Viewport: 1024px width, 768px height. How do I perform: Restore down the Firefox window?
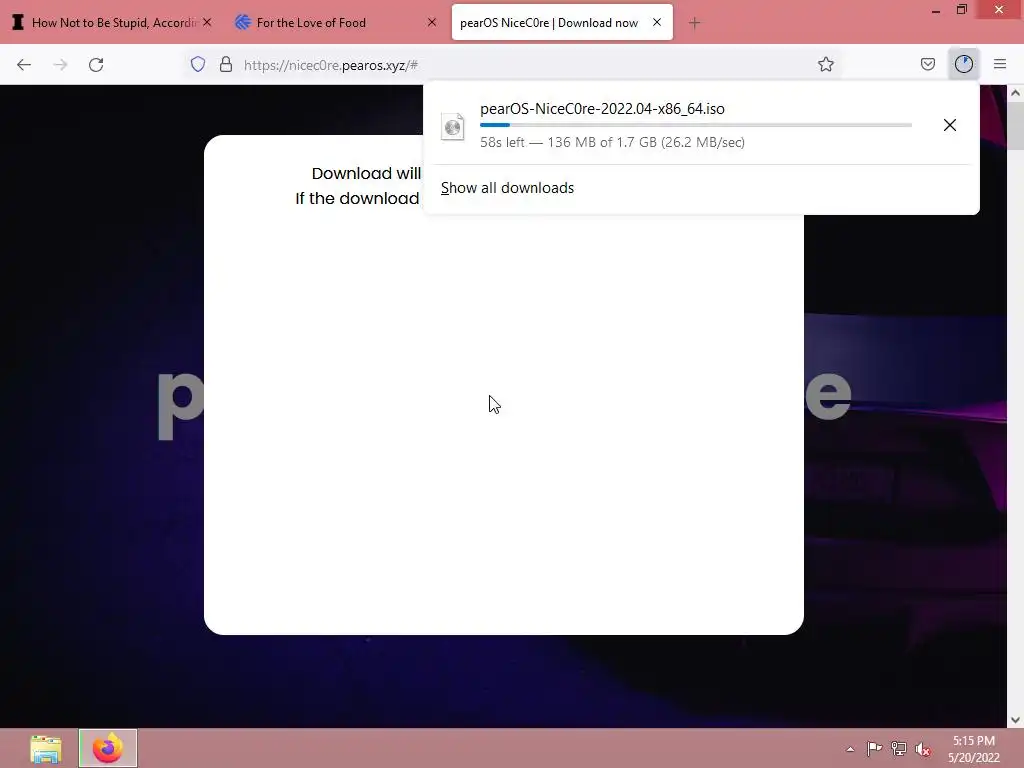click(962, 10)
